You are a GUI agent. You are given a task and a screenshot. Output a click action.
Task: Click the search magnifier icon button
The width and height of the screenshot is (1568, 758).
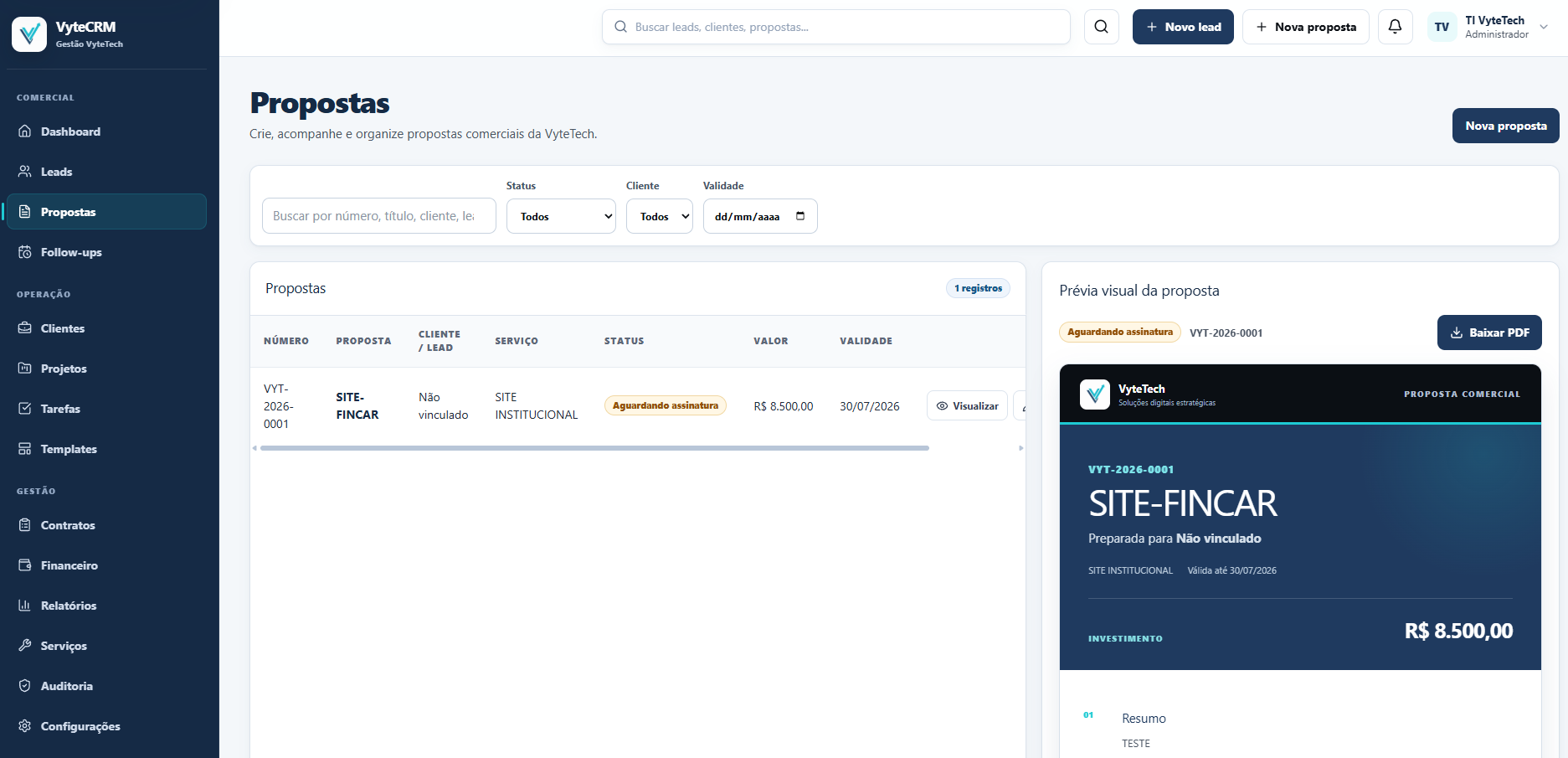[x=1101, y=27]
